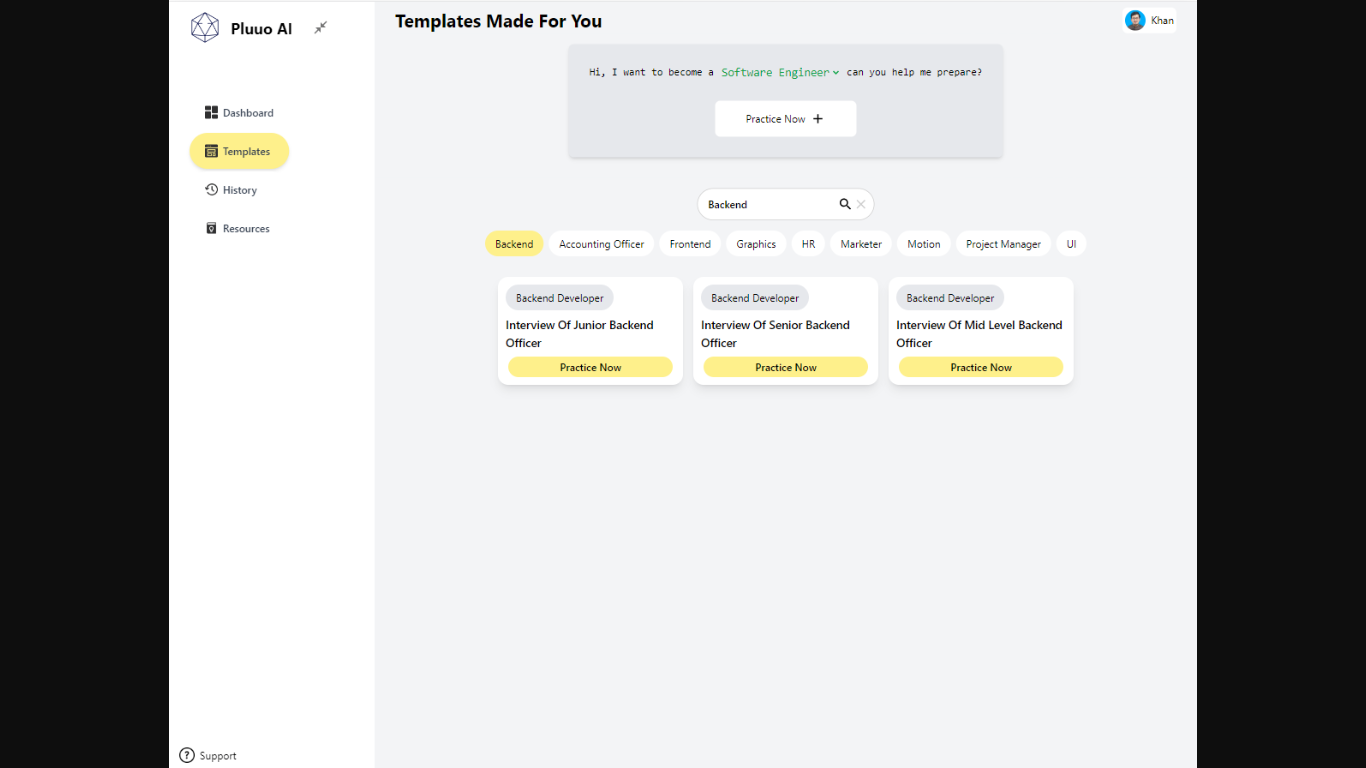Collapse the sidebar using the arrows icon

[x=320, y=28]
